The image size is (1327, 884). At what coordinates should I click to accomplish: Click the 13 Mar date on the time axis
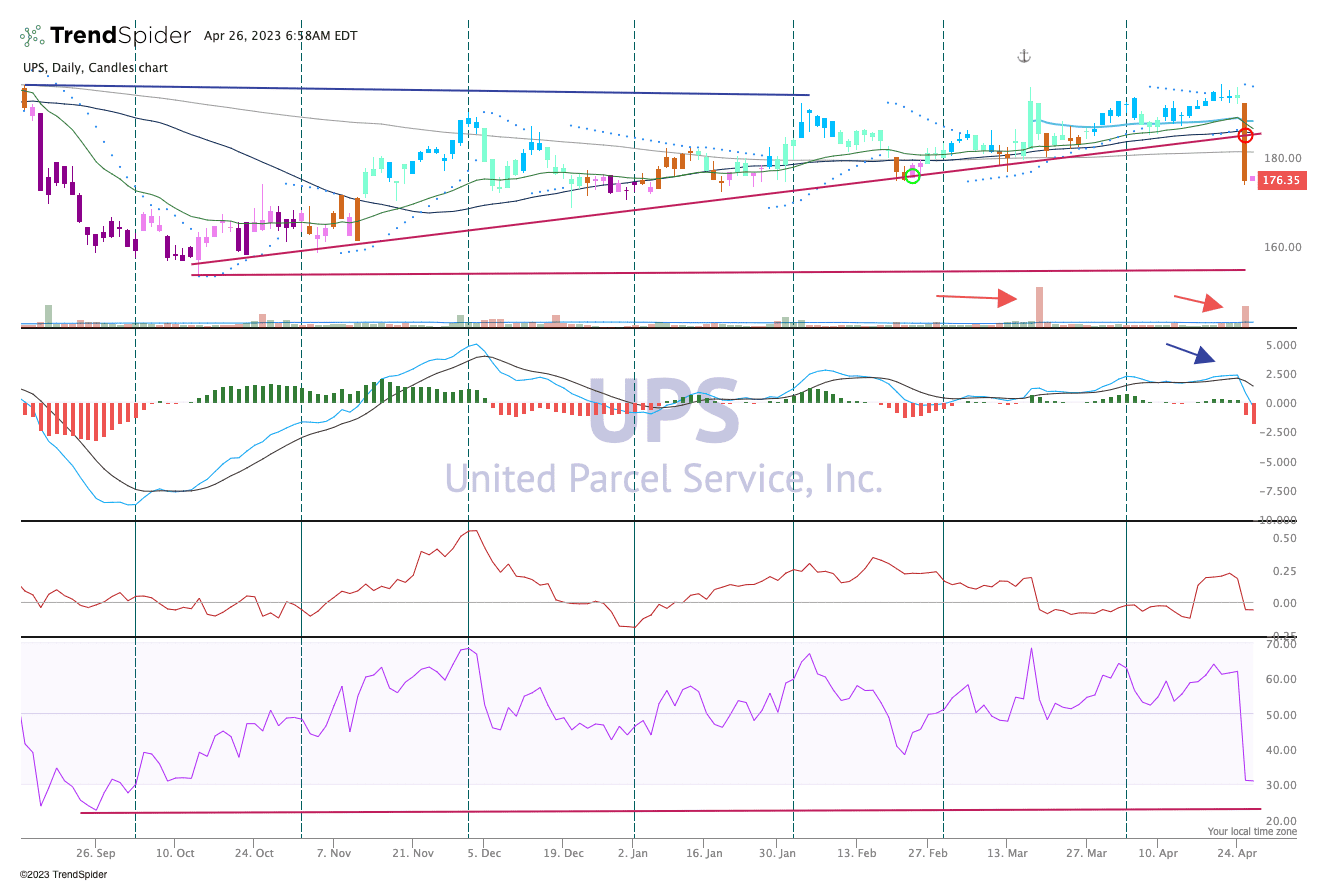pos(1008,854)
